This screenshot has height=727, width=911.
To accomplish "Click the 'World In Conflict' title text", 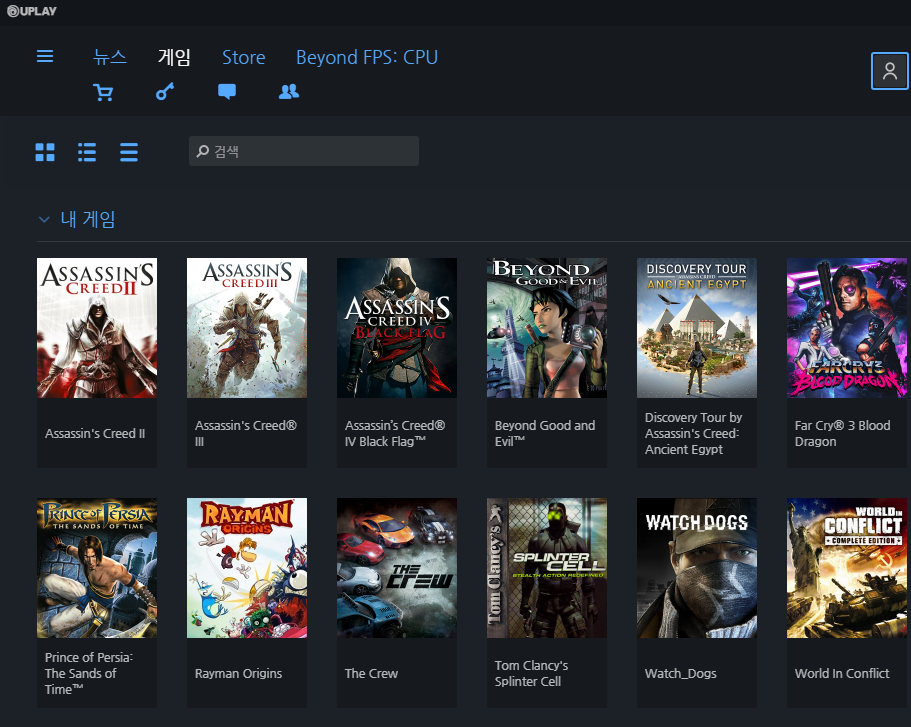I will tap(842, 674).
